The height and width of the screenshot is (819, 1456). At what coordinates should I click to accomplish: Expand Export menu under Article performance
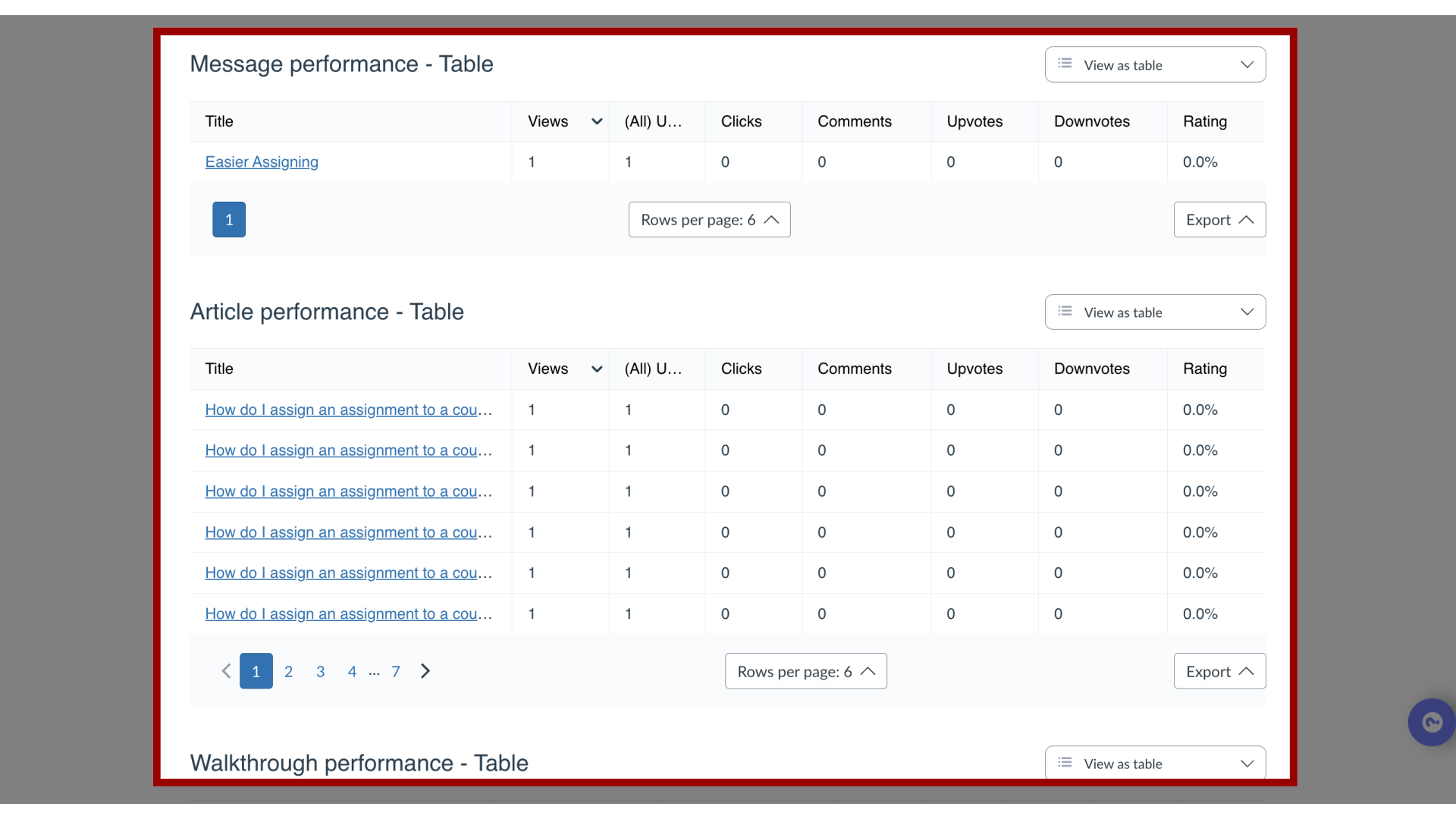pyautogui.click(x=1219, y=671)
